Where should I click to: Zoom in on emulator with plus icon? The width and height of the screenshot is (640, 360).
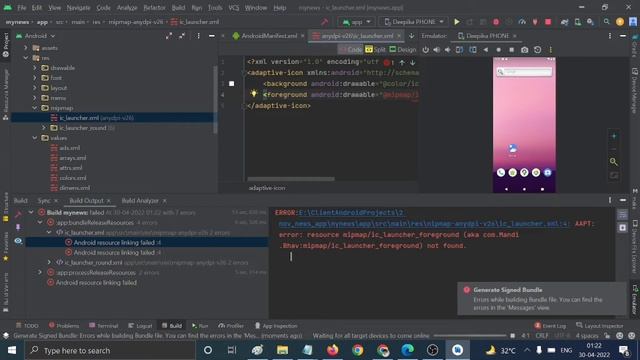click(613, 136)
